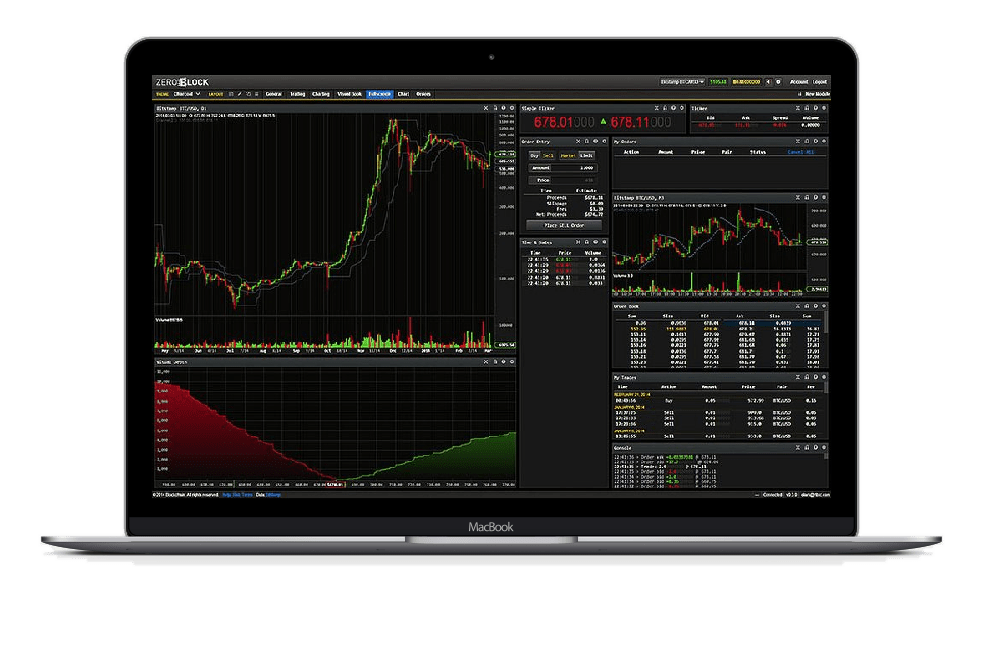Click the lock icon on My Trades panel
The height and width of the screenshot is (662, 1000).
tap(807, 377)
